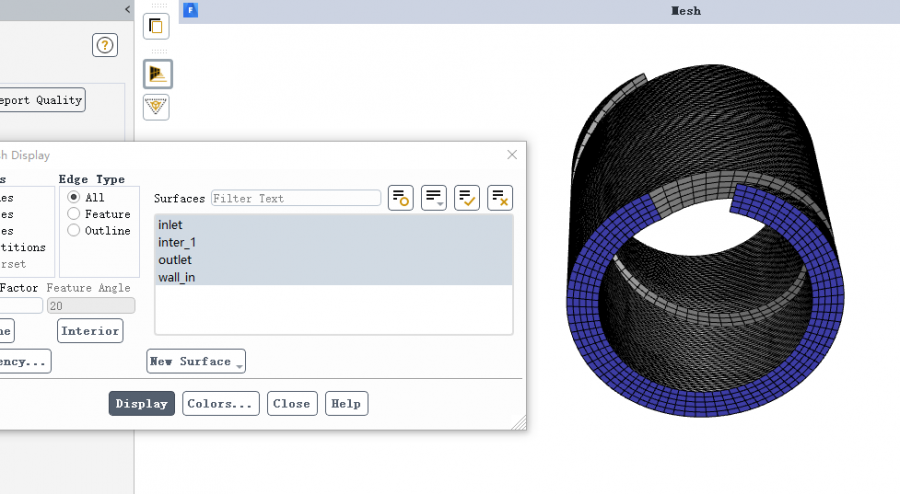Open the Colors... dialog
This screenshot has width=900, height=494.
click(221, 404)
